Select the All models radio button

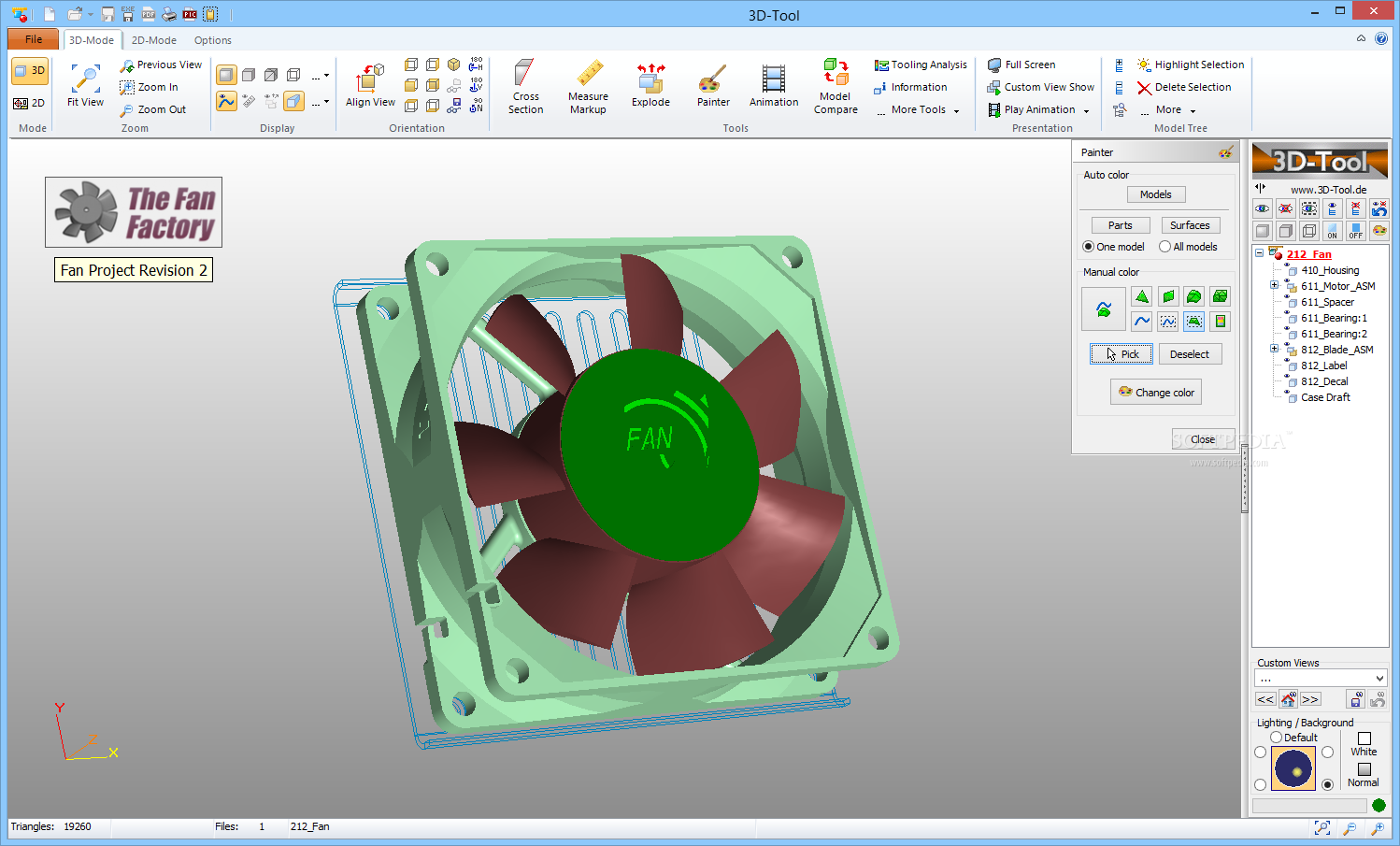pyautogui.click(x=1164, y=247)
